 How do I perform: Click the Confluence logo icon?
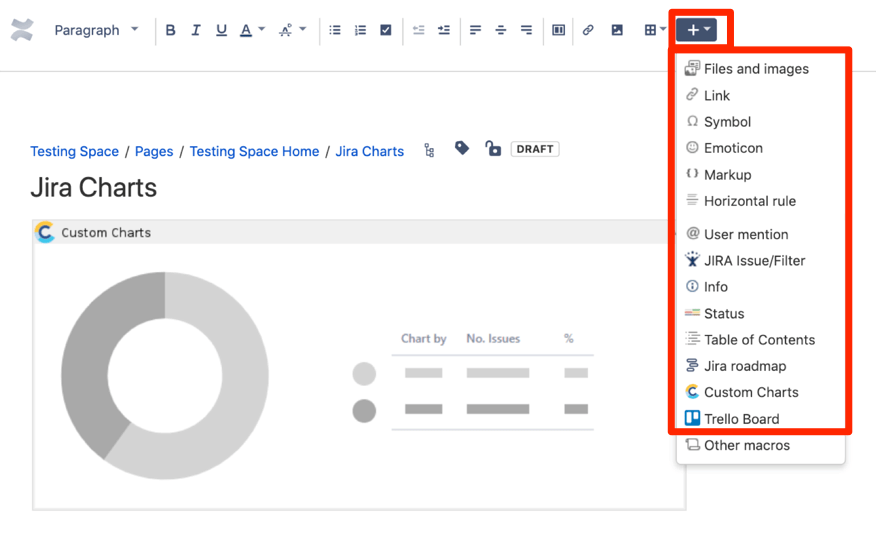[x=22, y=30]
